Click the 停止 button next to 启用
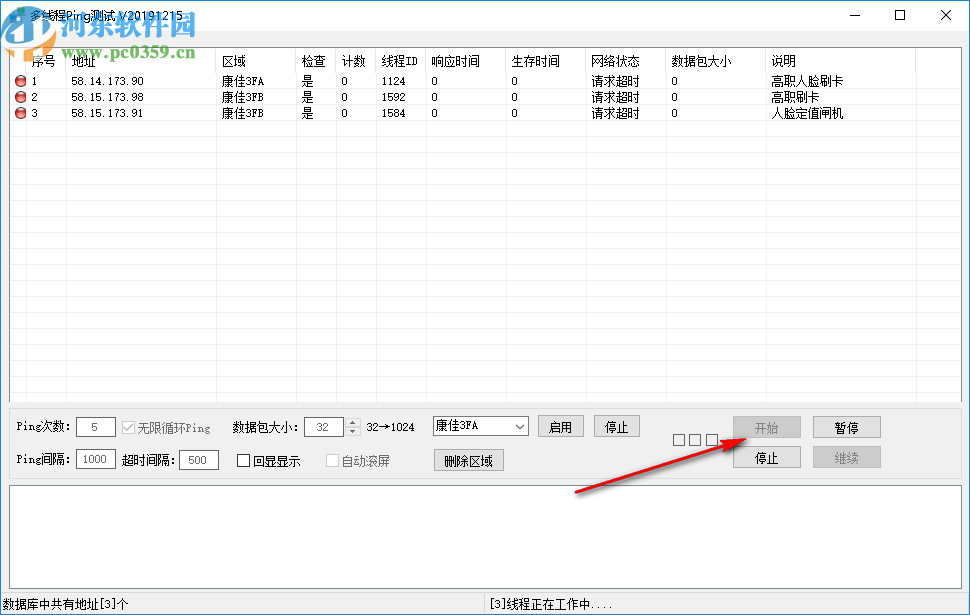Viewport: 970px width, 615px height. [x=616, y=427]
